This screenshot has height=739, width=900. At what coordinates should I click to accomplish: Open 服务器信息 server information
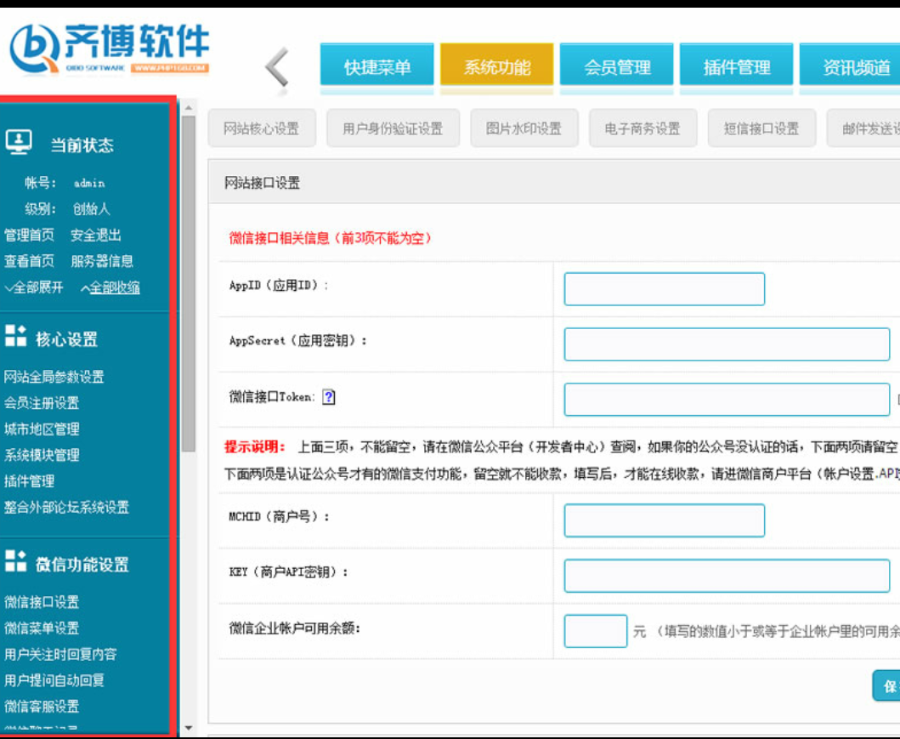(x=103, y=261)
